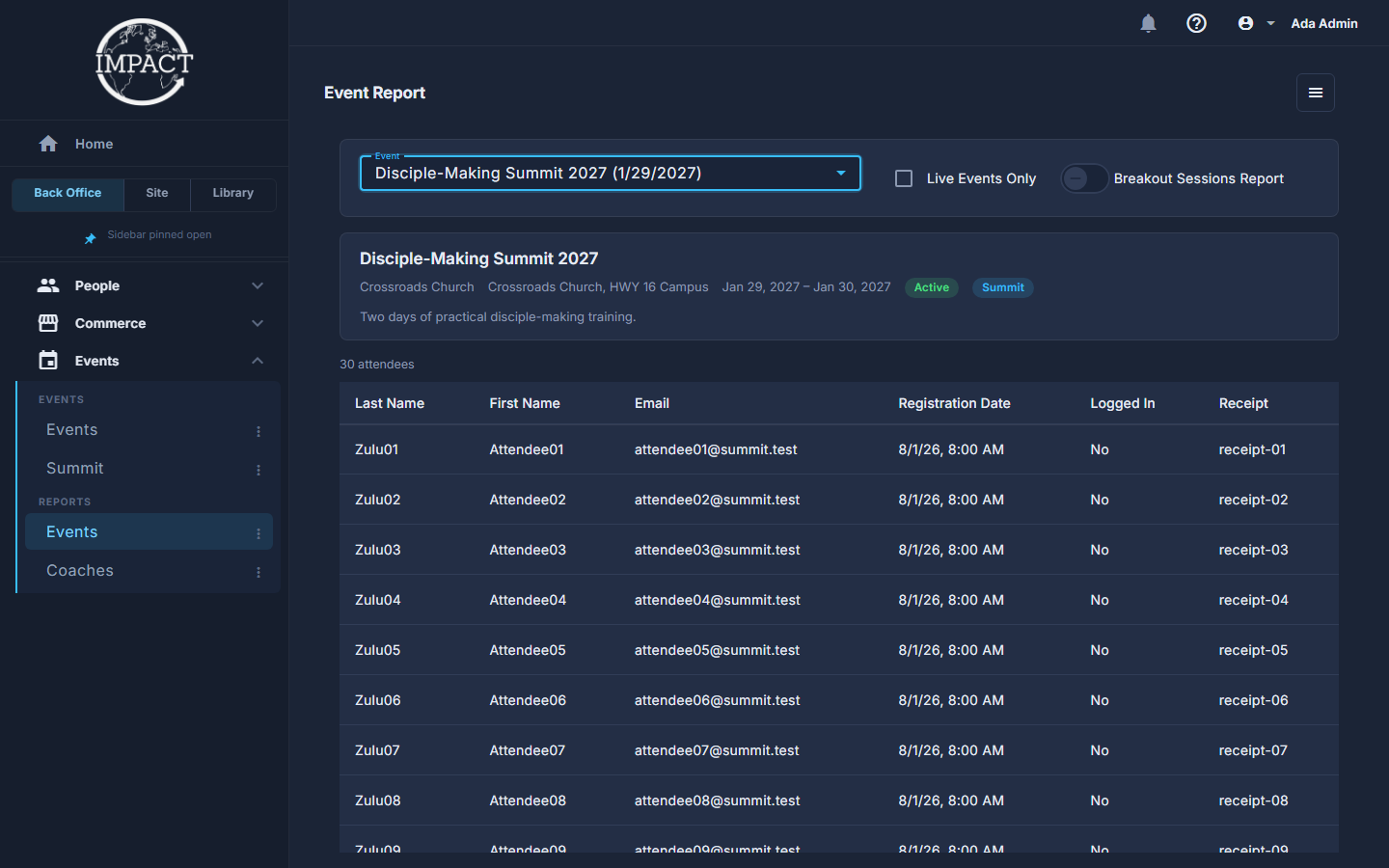Switch to the Back Office tab
The image size is (1389, 868).
point(68,193)
